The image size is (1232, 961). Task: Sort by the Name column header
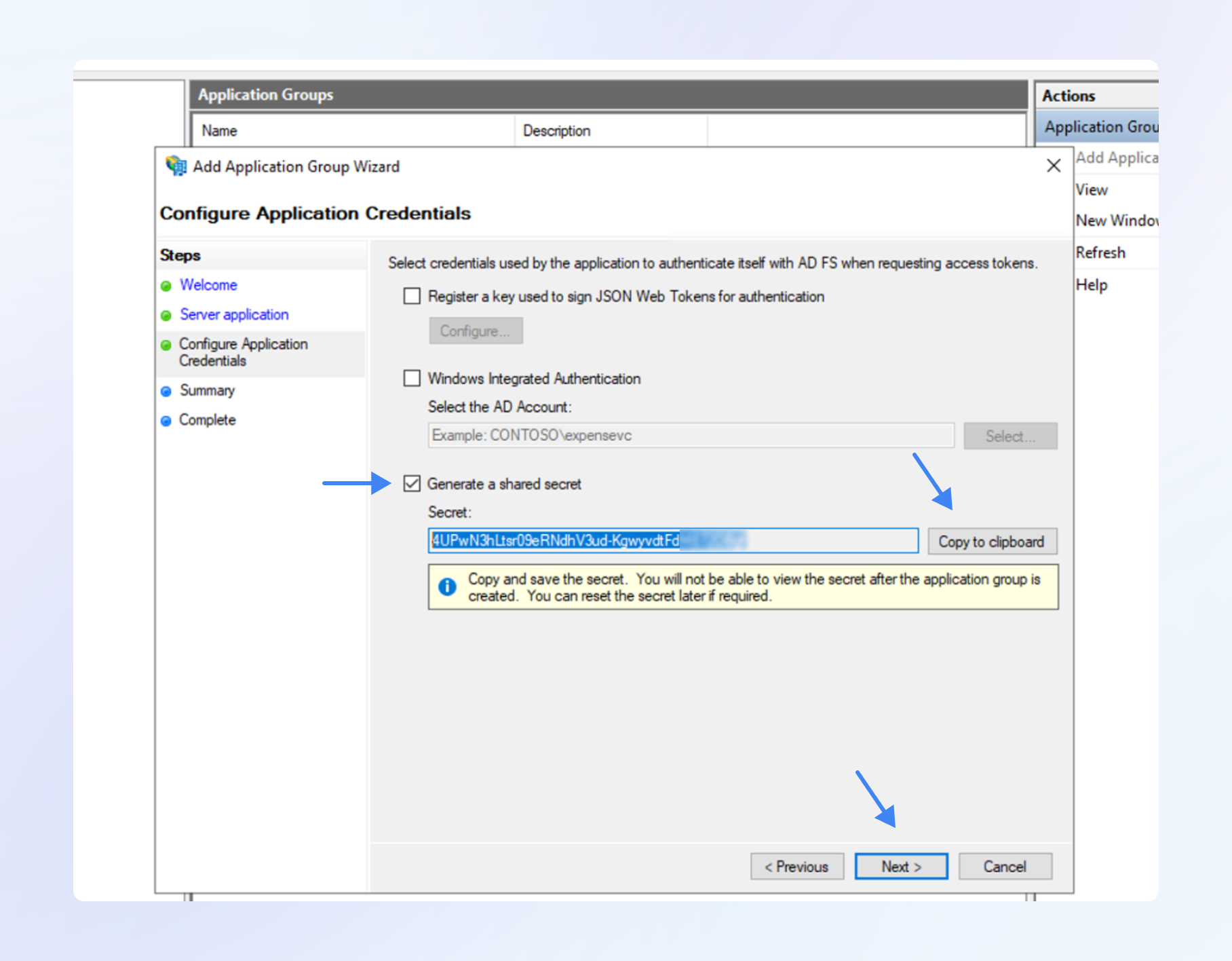coord(219,130)
